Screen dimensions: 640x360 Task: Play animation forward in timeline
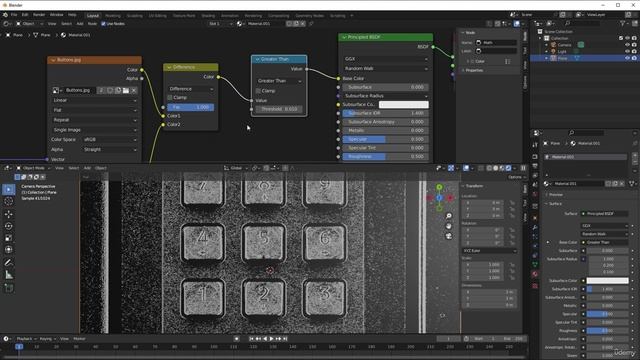pyautogui.click(x=271, y=339)
